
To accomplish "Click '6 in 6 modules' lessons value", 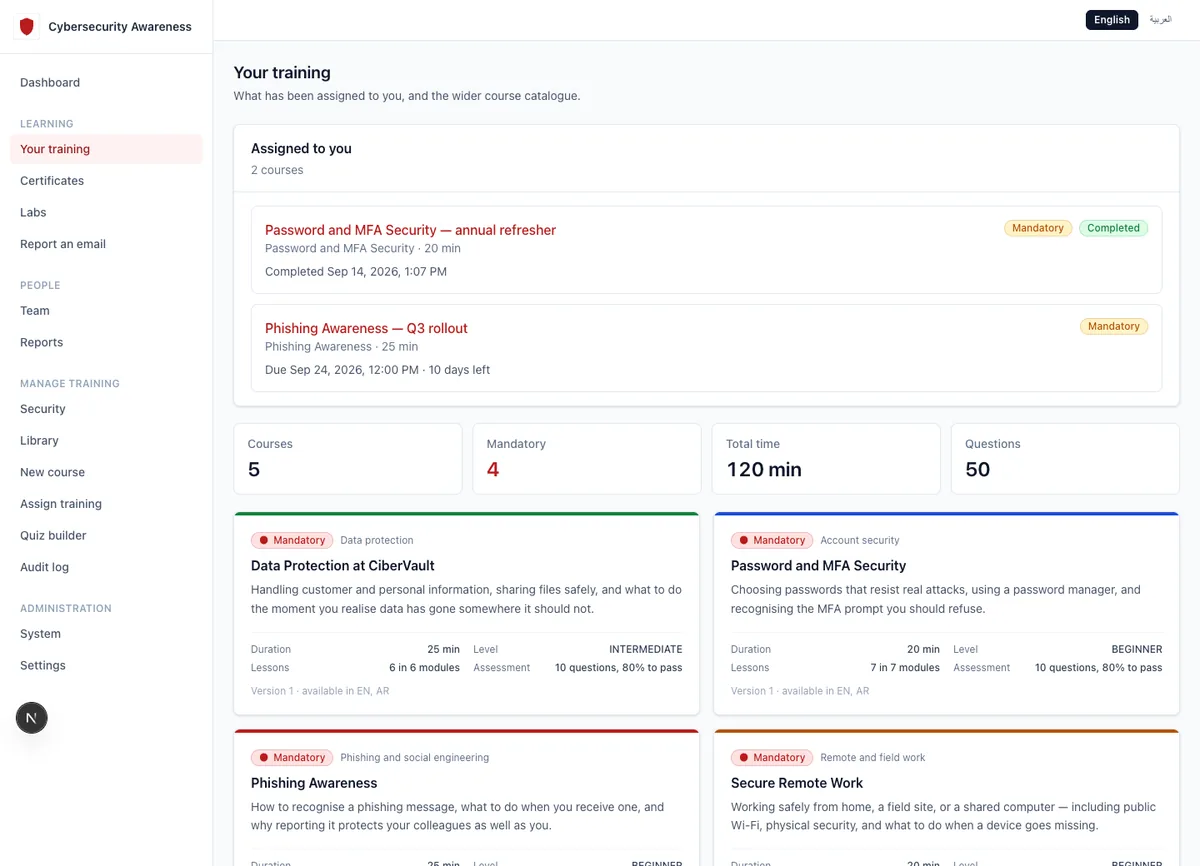I will pos(424,668).
